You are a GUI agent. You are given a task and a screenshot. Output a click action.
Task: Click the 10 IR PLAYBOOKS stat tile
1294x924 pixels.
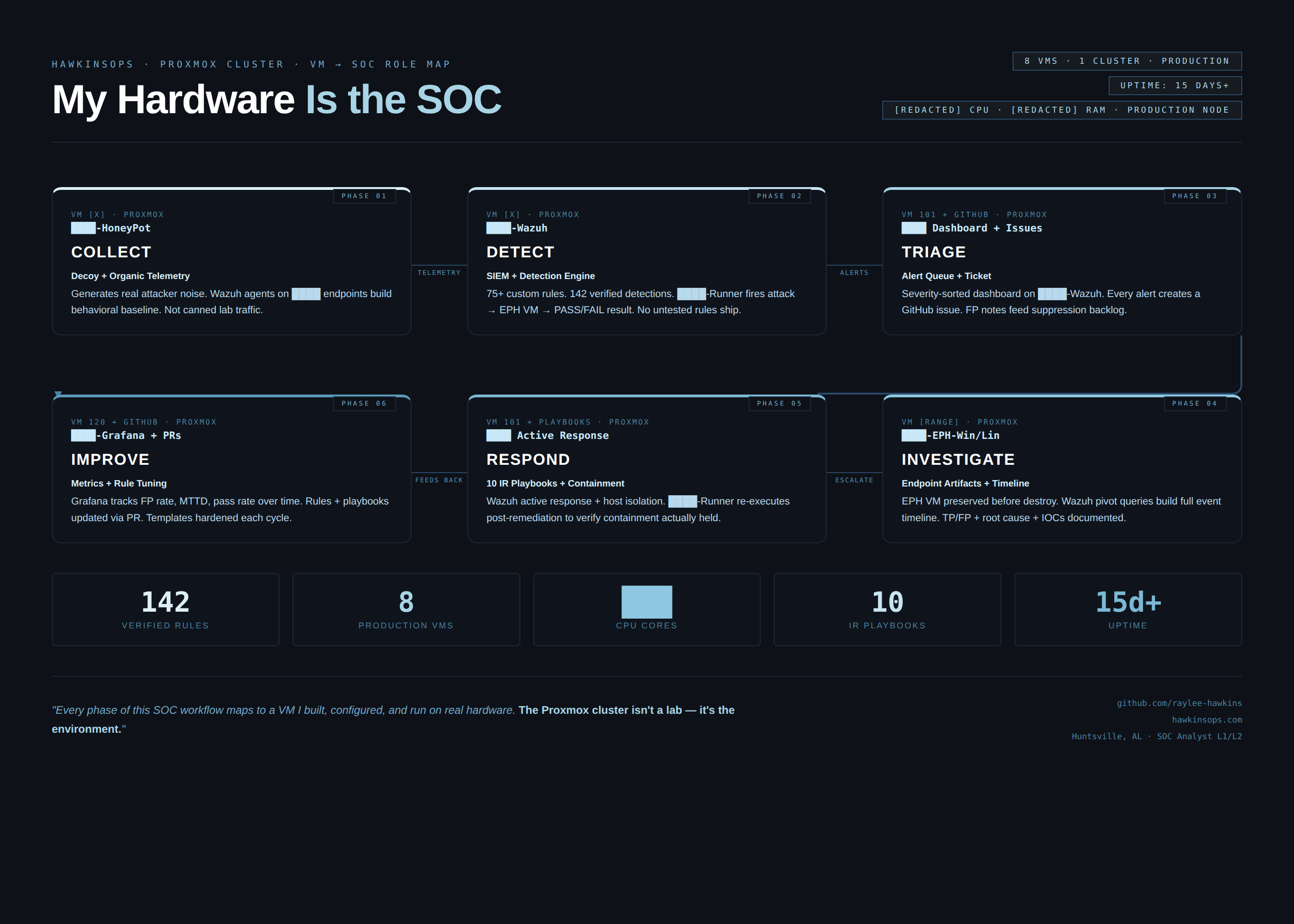click(x=887, y=609)
